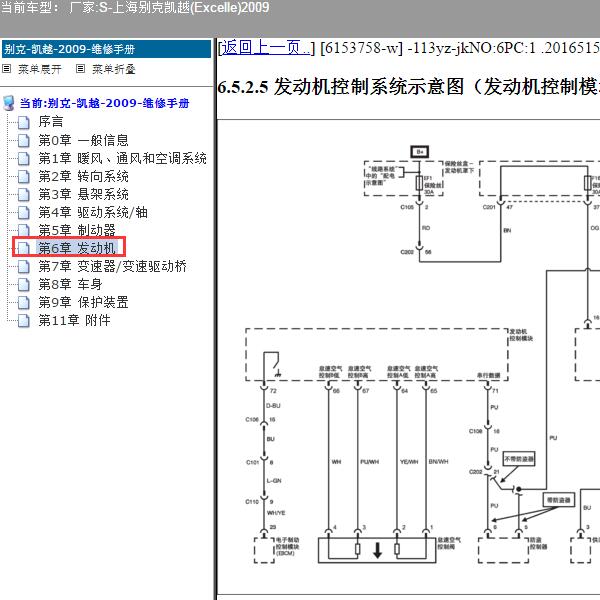Screen dimensions: 600x600
Task: Click the 菜单展开 expand-menu icon
Action: (7, 69)
